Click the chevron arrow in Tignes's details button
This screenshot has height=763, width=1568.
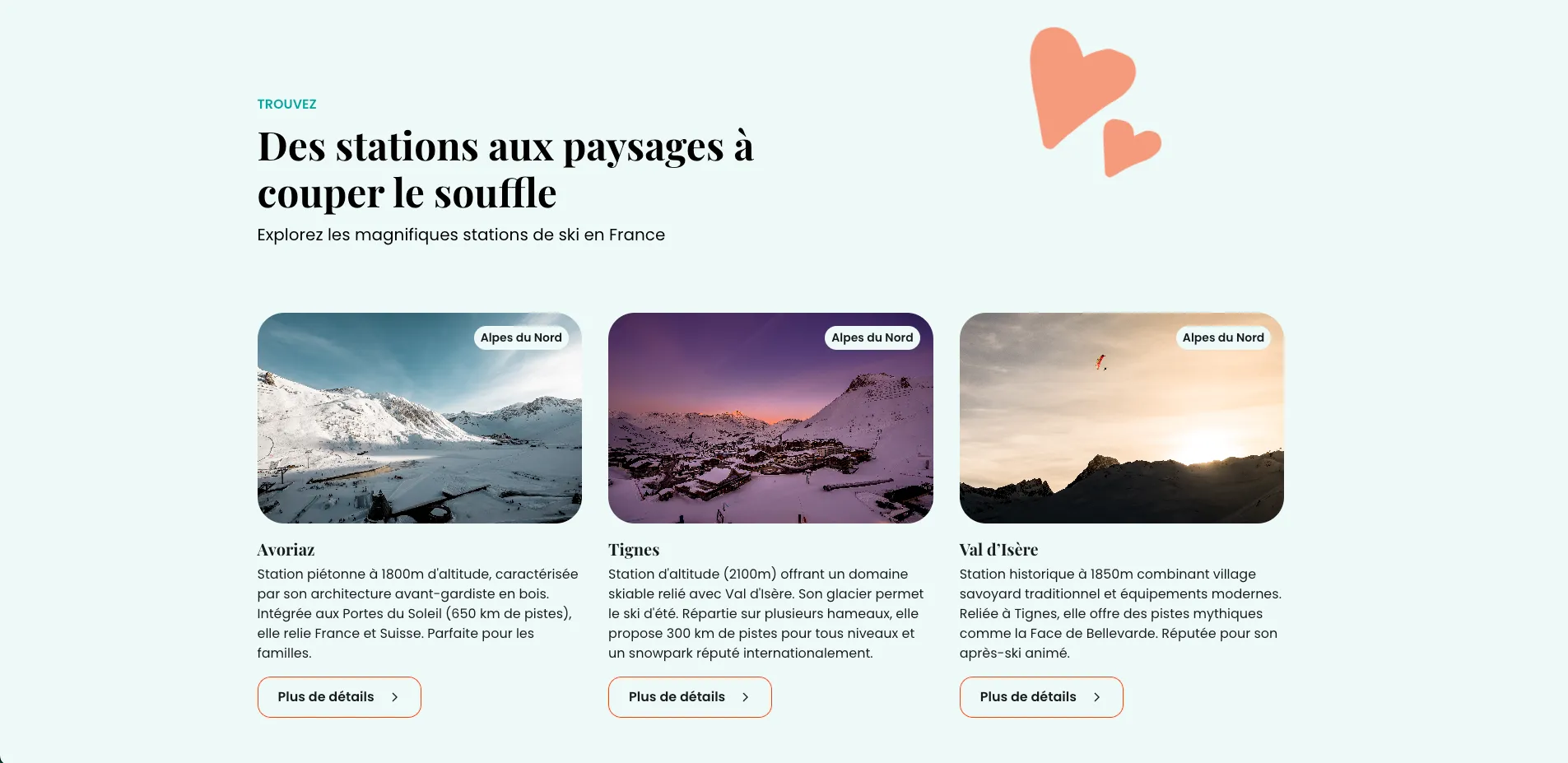tap(746, 697)
